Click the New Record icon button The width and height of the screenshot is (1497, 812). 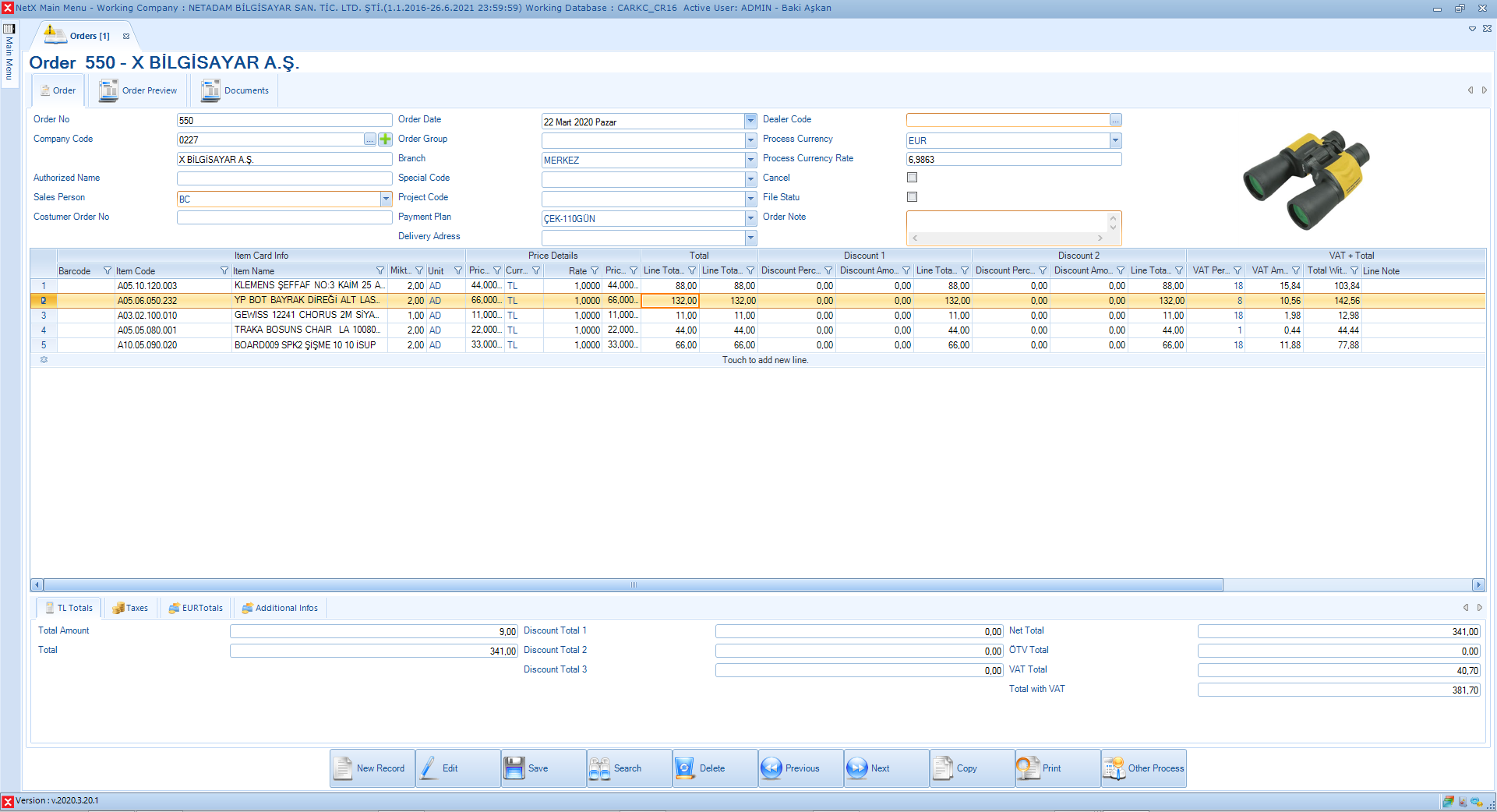coord(344,768)
